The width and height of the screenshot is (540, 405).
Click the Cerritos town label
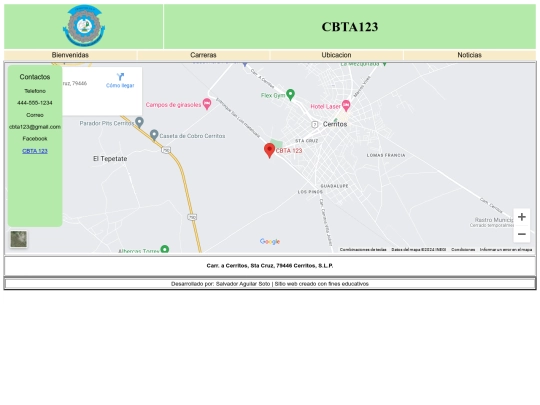tap(335, 124)
